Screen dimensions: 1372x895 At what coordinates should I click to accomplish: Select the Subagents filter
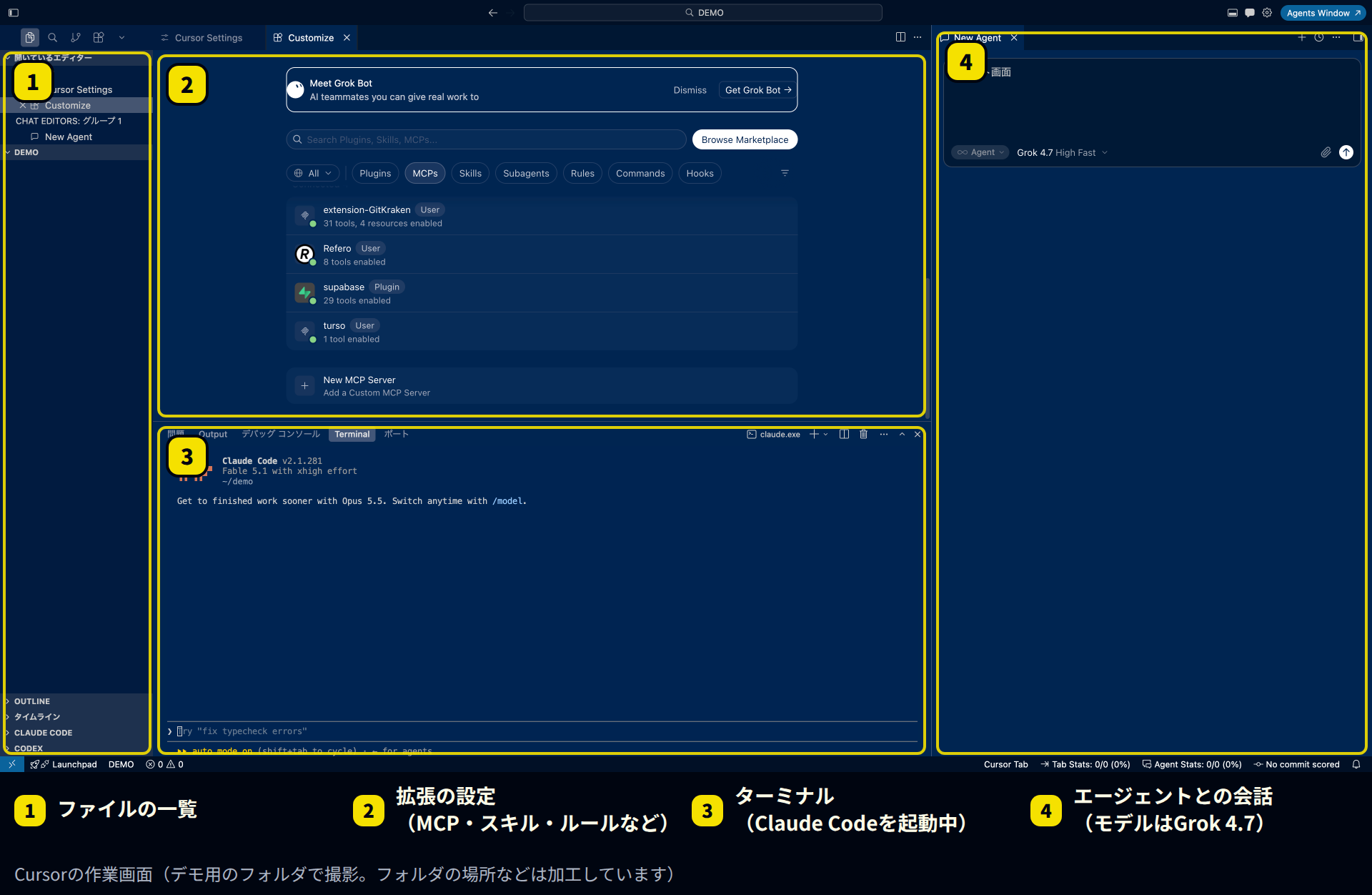[x=526, y=173]
